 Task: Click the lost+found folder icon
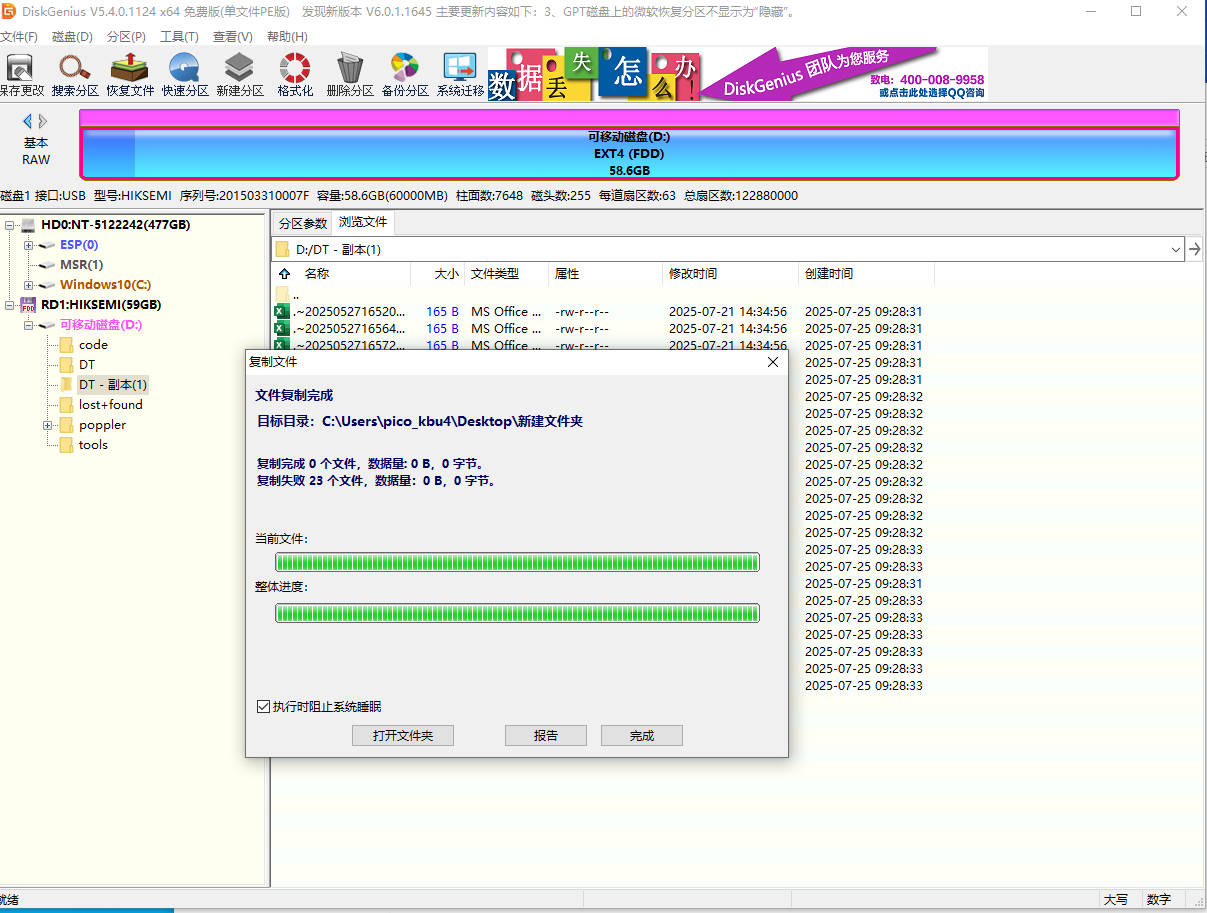(66, 405)
